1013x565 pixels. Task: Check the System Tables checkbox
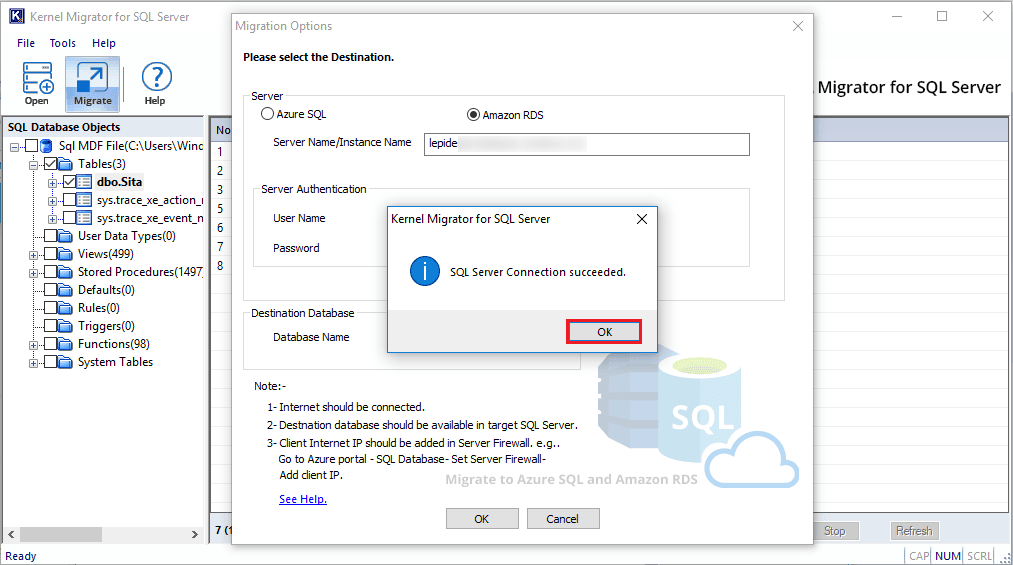[x=50, y=362]
